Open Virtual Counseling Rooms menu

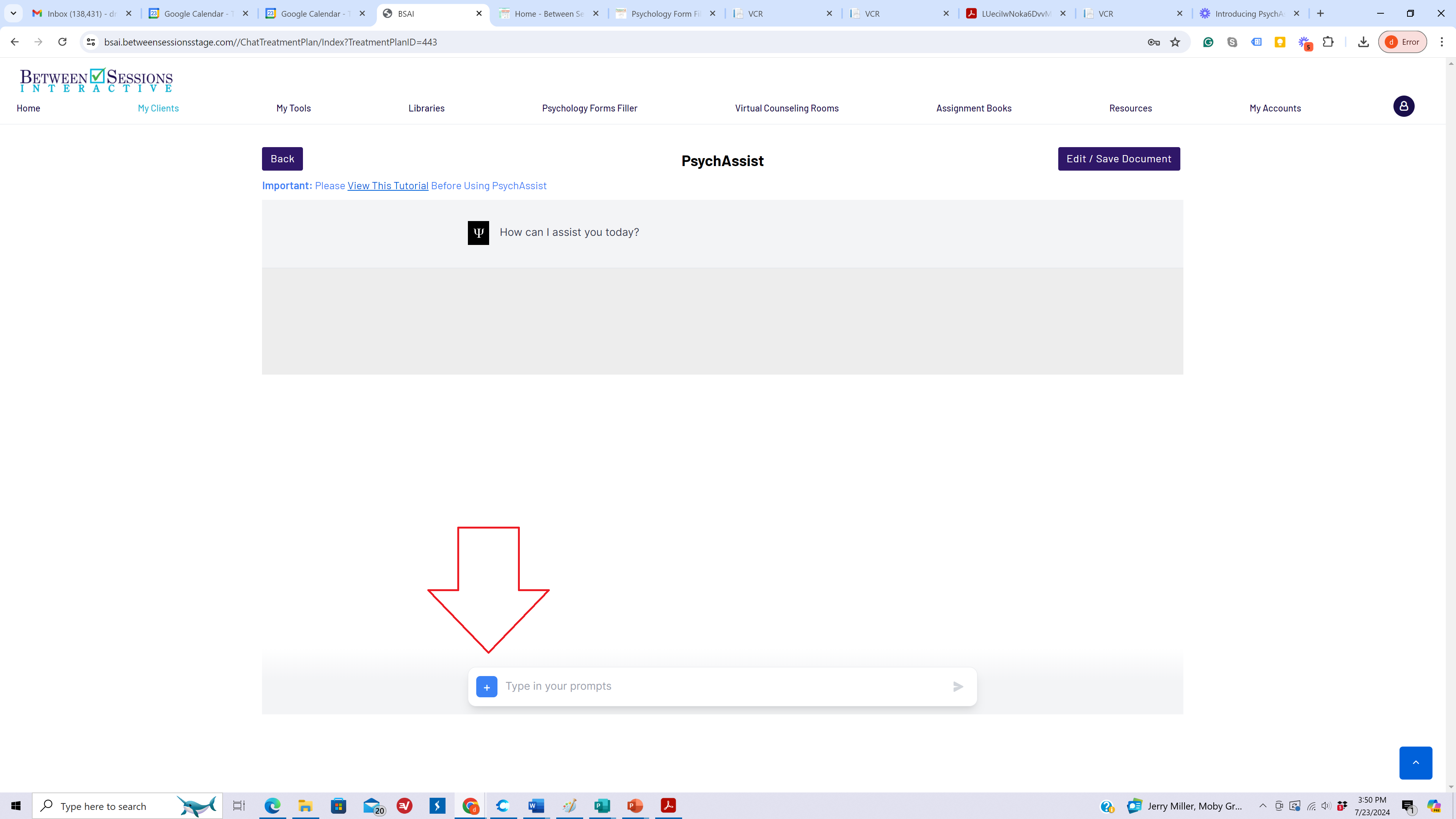pyautogui.click(x=787, y=108)
